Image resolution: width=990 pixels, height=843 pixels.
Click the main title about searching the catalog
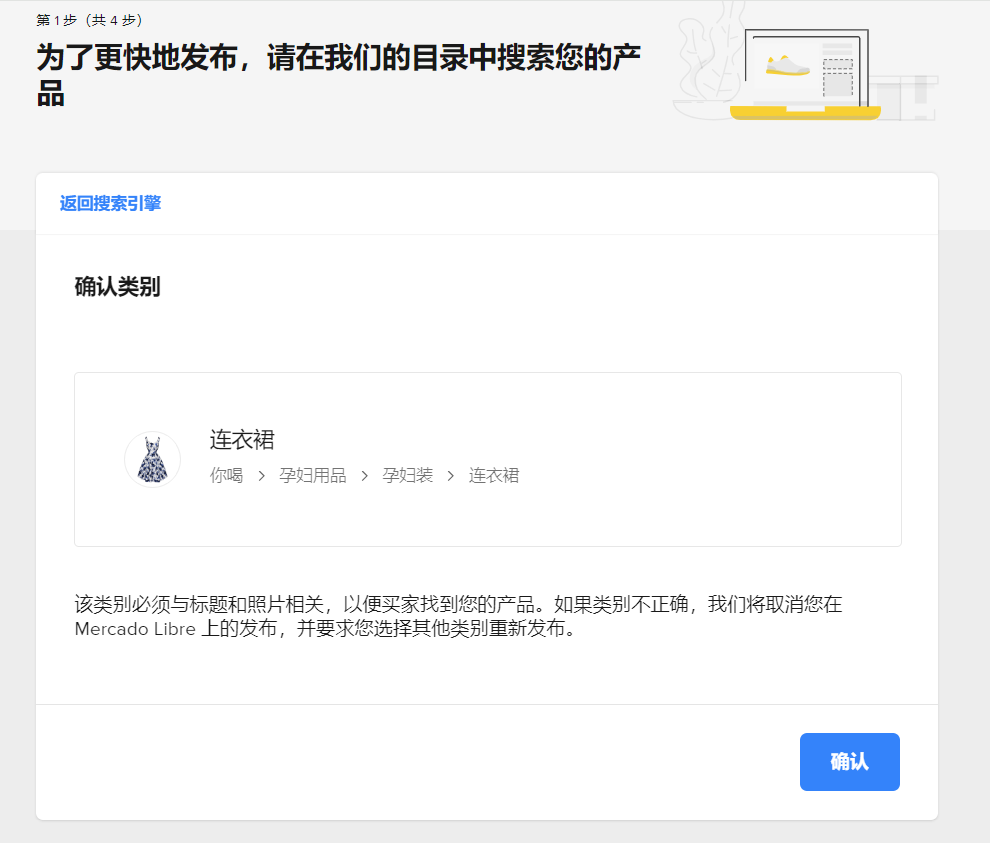(338, 75)
